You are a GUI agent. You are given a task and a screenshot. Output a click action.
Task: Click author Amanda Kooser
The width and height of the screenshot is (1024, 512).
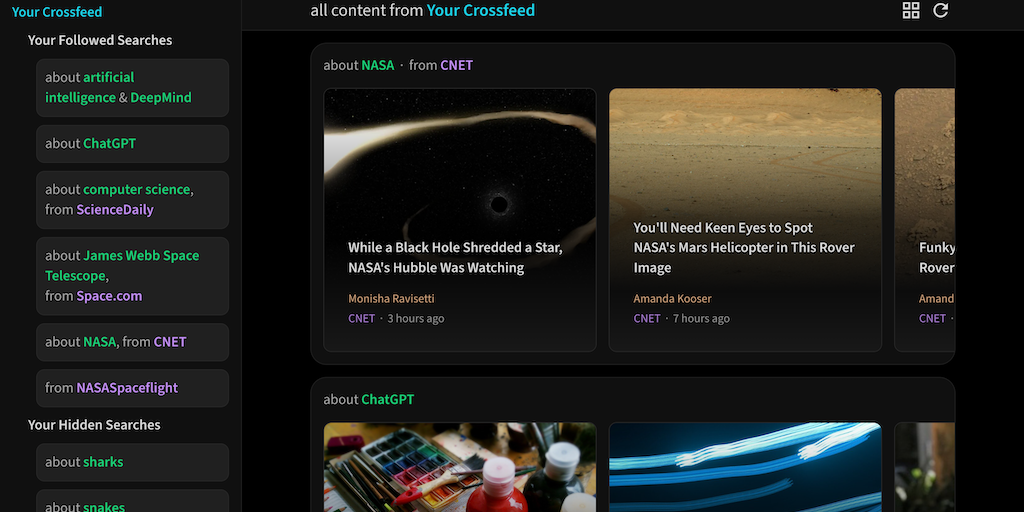[672, 298]
